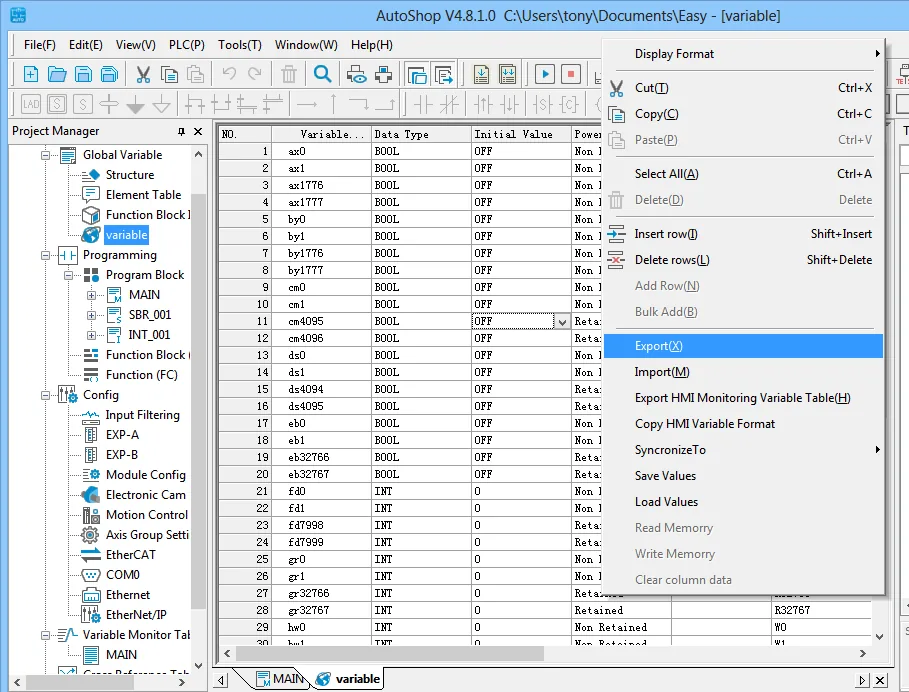The height and width of the screenshot is (692, 909).
Task: Click the Search magnifier toolbar icon
Action: pyautogui.click(x=322, y=74)
